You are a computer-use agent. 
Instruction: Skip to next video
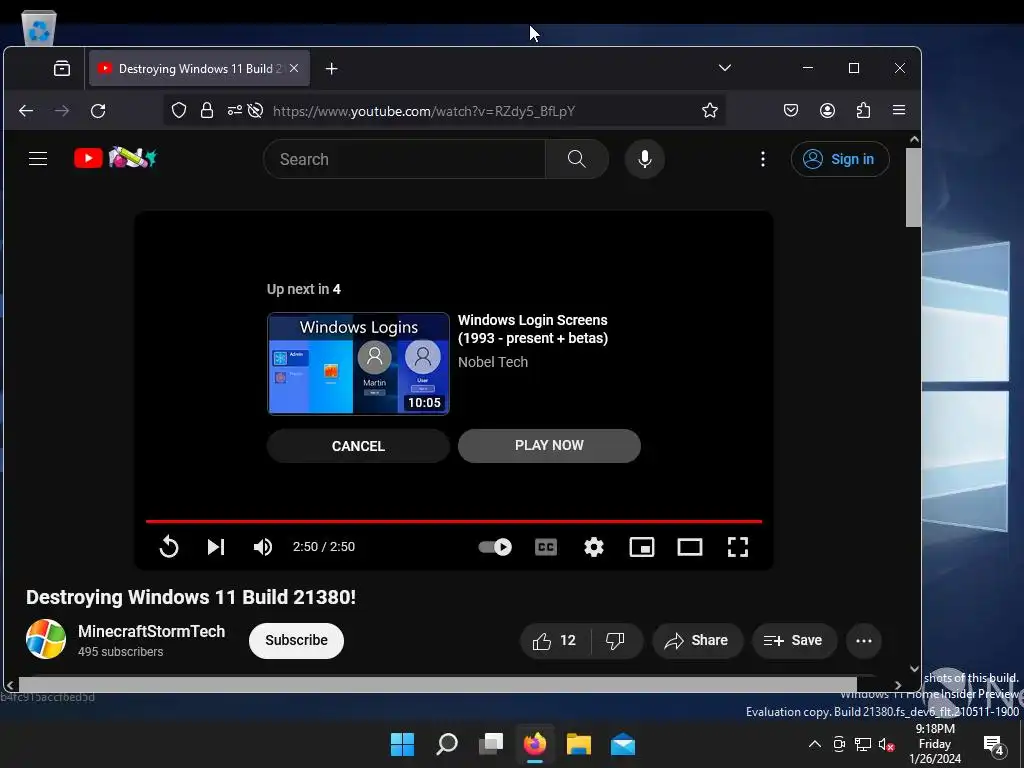coord(216,547)
